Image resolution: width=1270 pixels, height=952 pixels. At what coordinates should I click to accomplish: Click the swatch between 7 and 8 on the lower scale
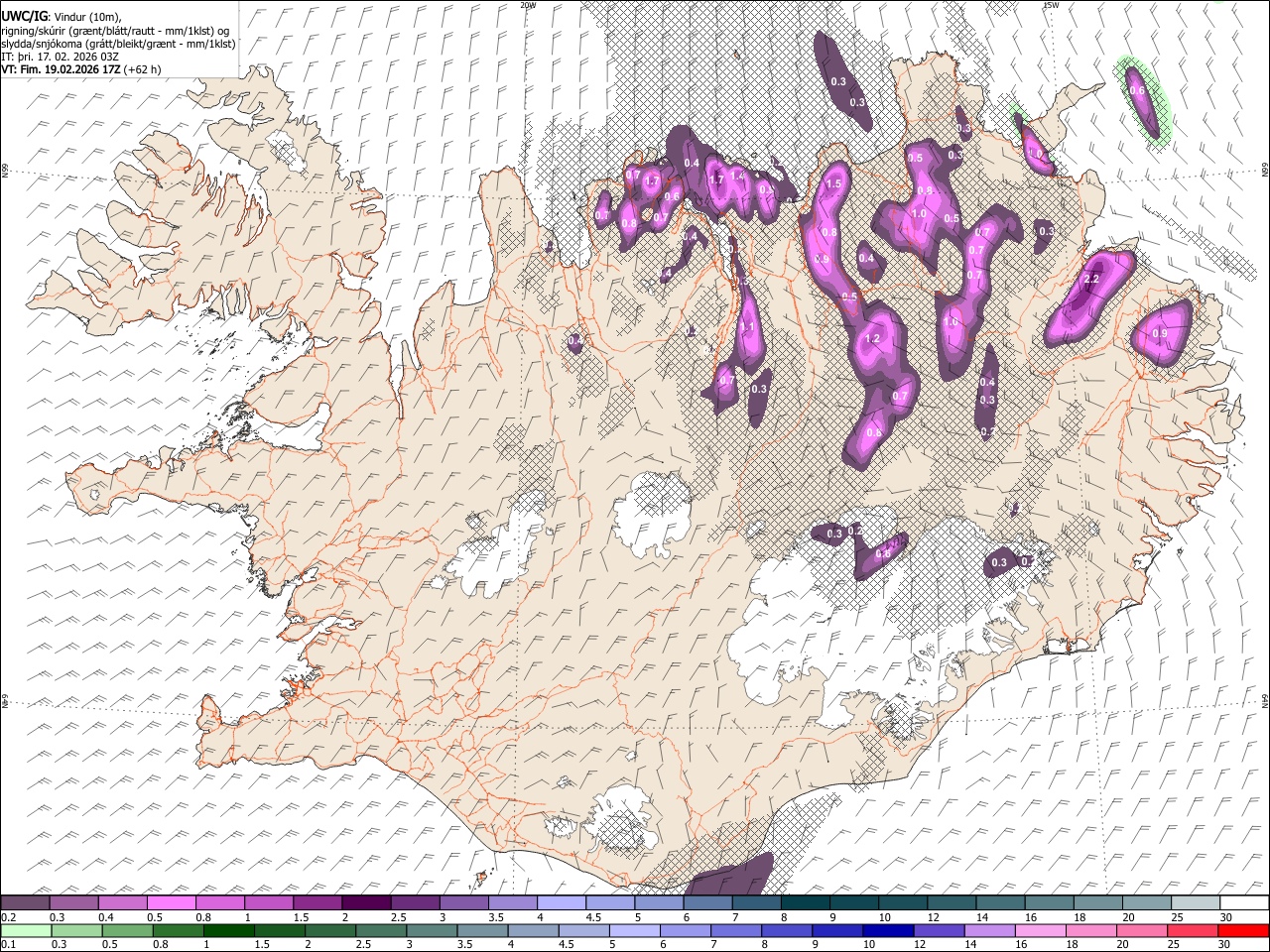pos(735,930)
